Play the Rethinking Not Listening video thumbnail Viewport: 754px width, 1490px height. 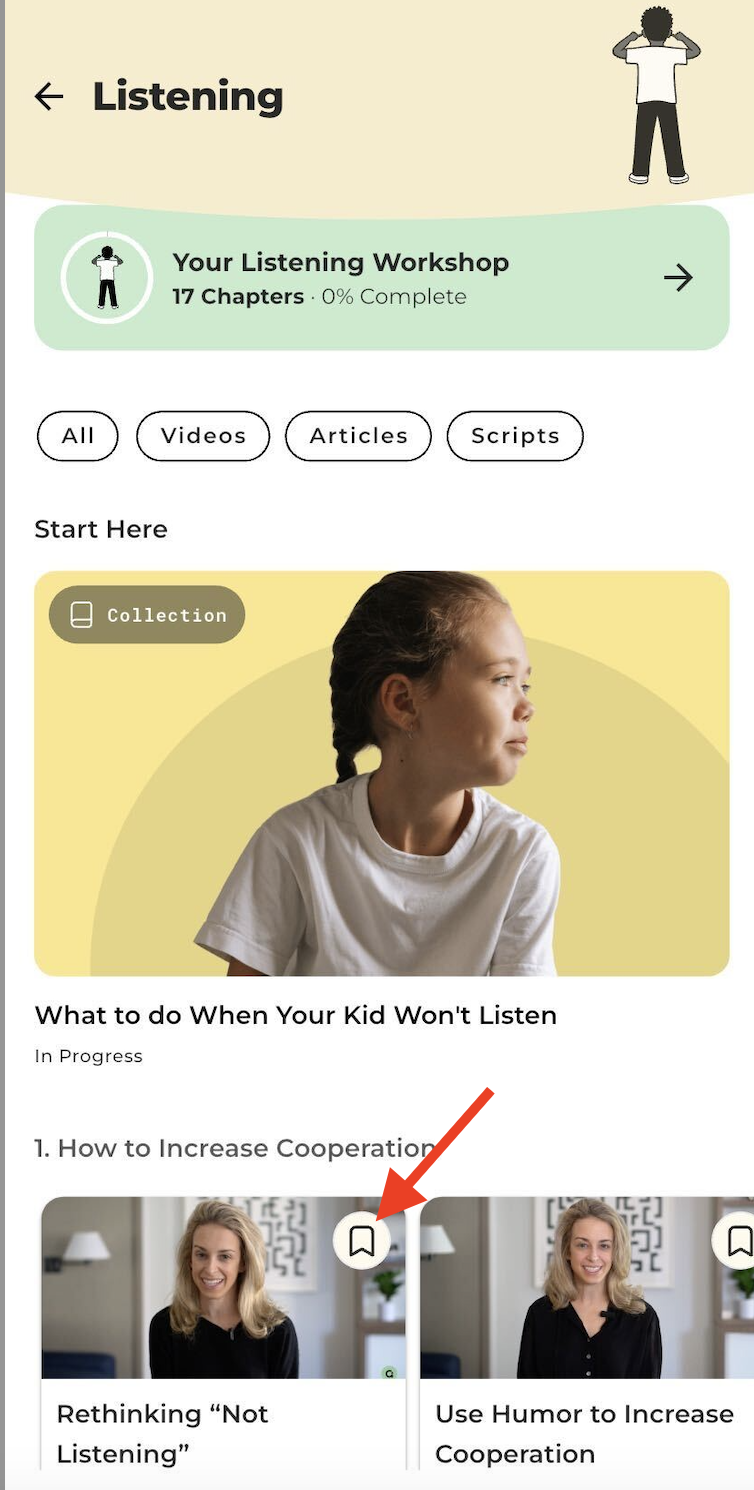223,1288
